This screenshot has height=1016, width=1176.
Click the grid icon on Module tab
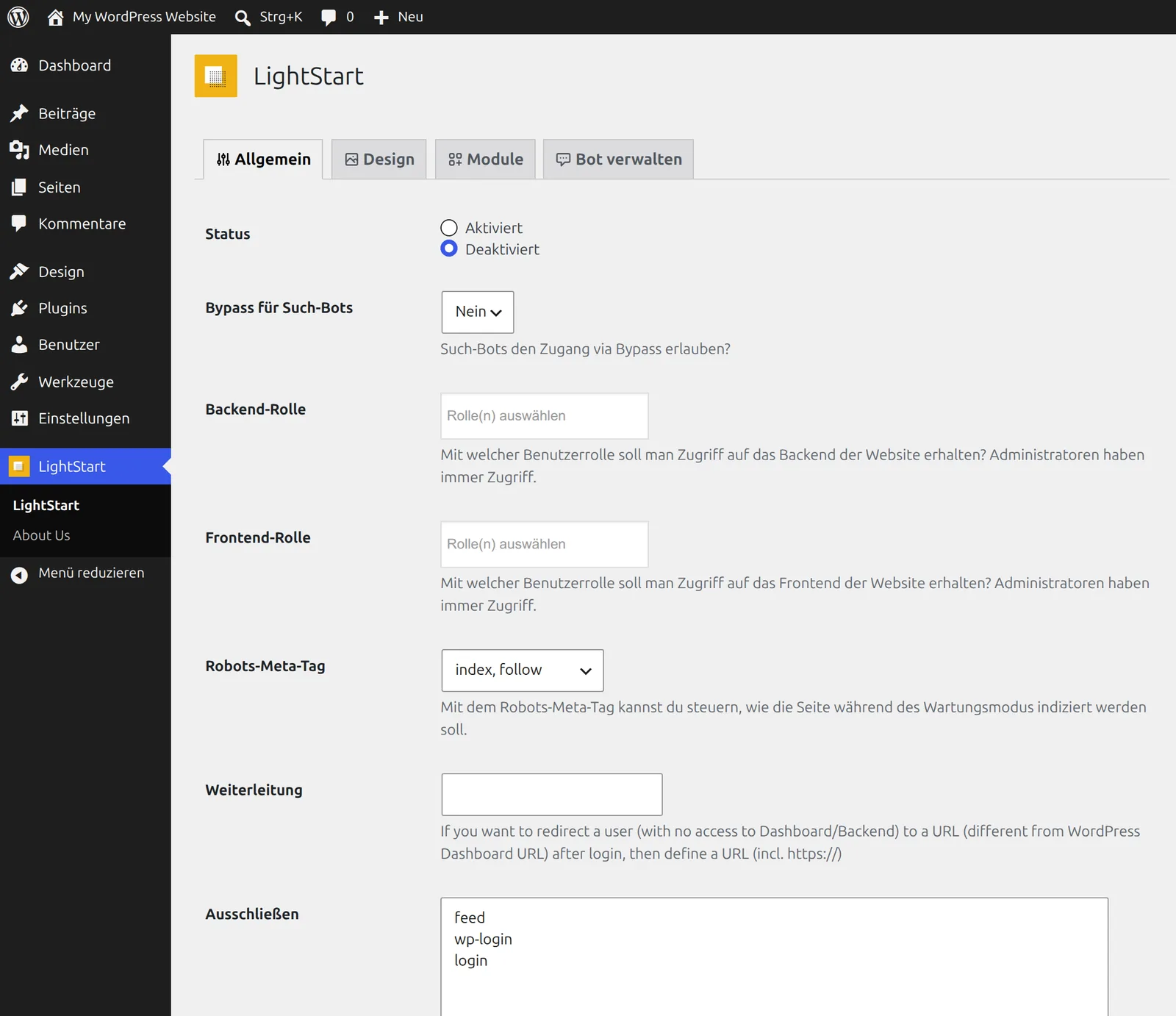coord(455,160)
